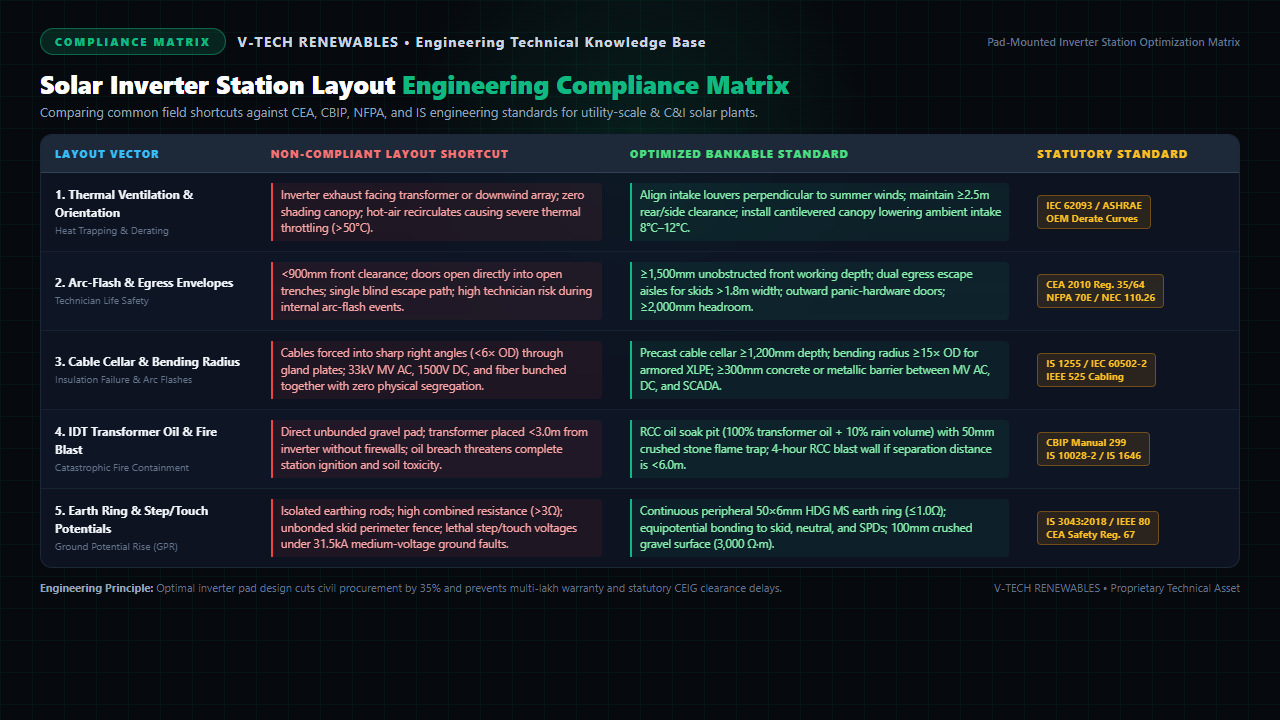Click the Technician Life Safety sublabel
Screen dimensions: 1280x720
pos(102,301)
